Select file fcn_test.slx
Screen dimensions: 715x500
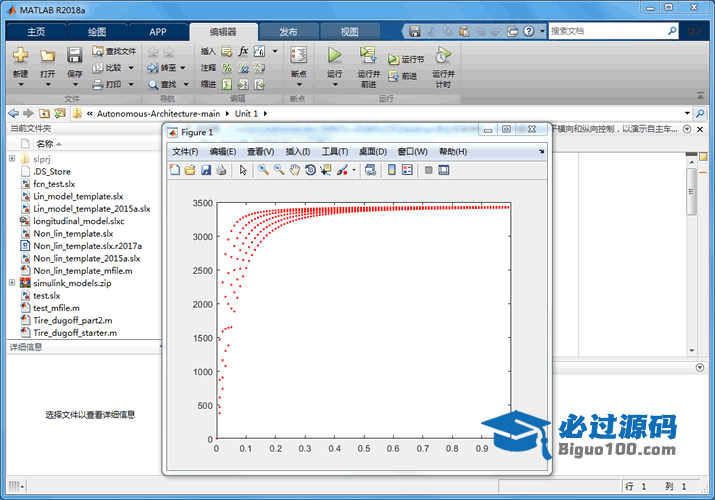coord(54,184)
